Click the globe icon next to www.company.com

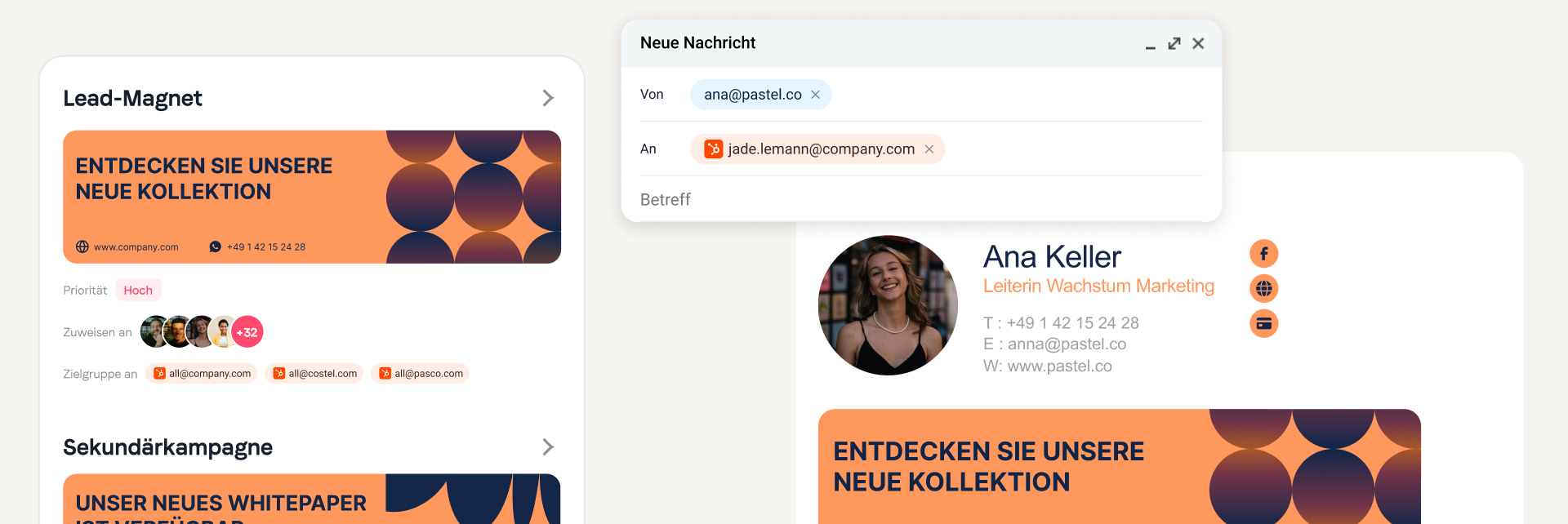[82, 246]
